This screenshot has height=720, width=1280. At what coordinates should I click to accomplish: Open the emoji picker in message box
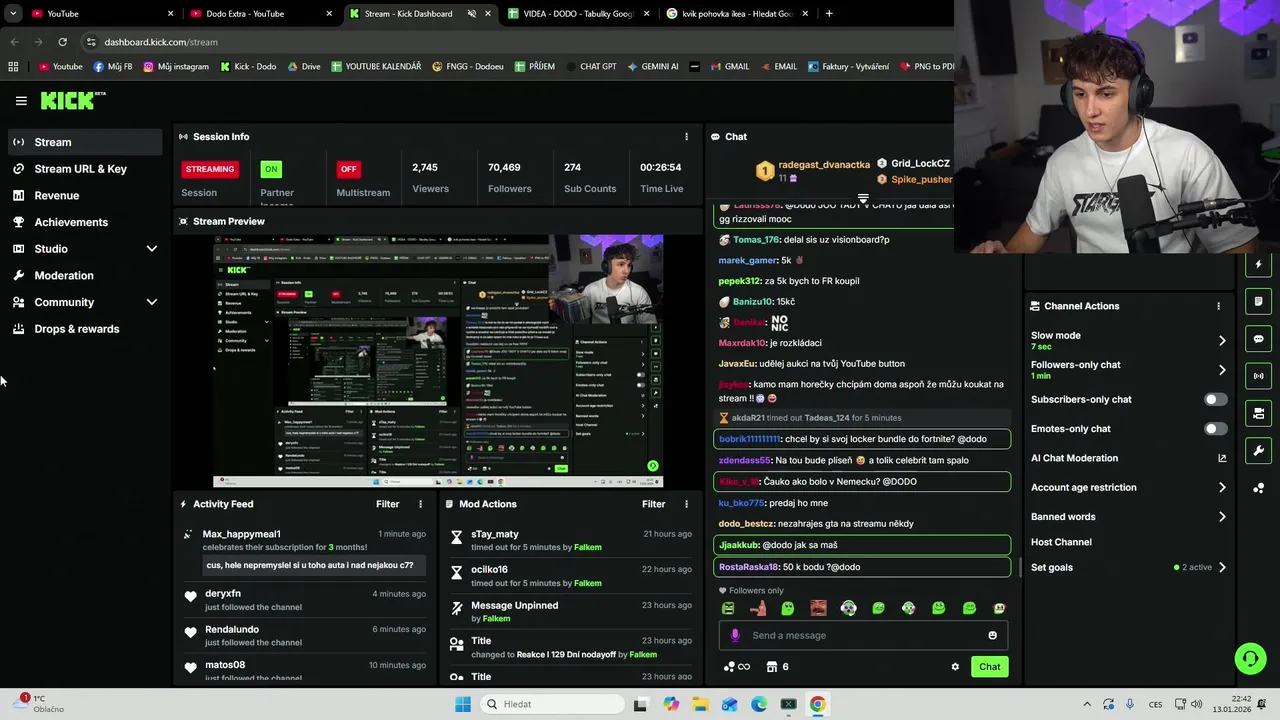992,635
